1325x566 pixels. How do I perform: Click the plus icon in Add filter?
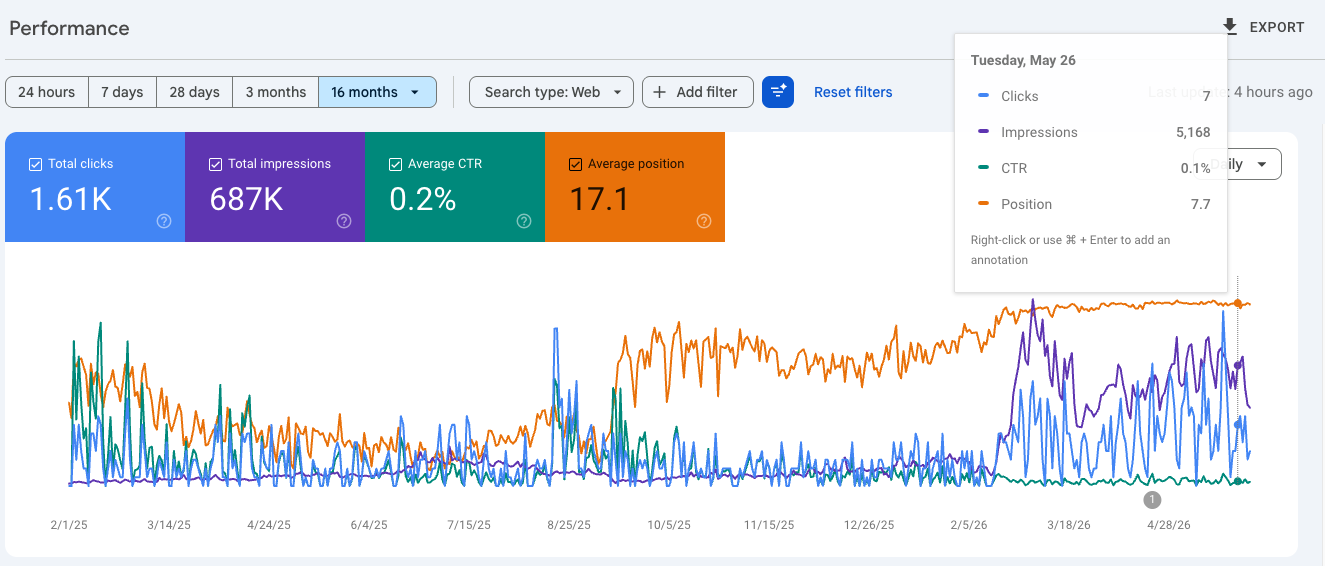[659, 92]
